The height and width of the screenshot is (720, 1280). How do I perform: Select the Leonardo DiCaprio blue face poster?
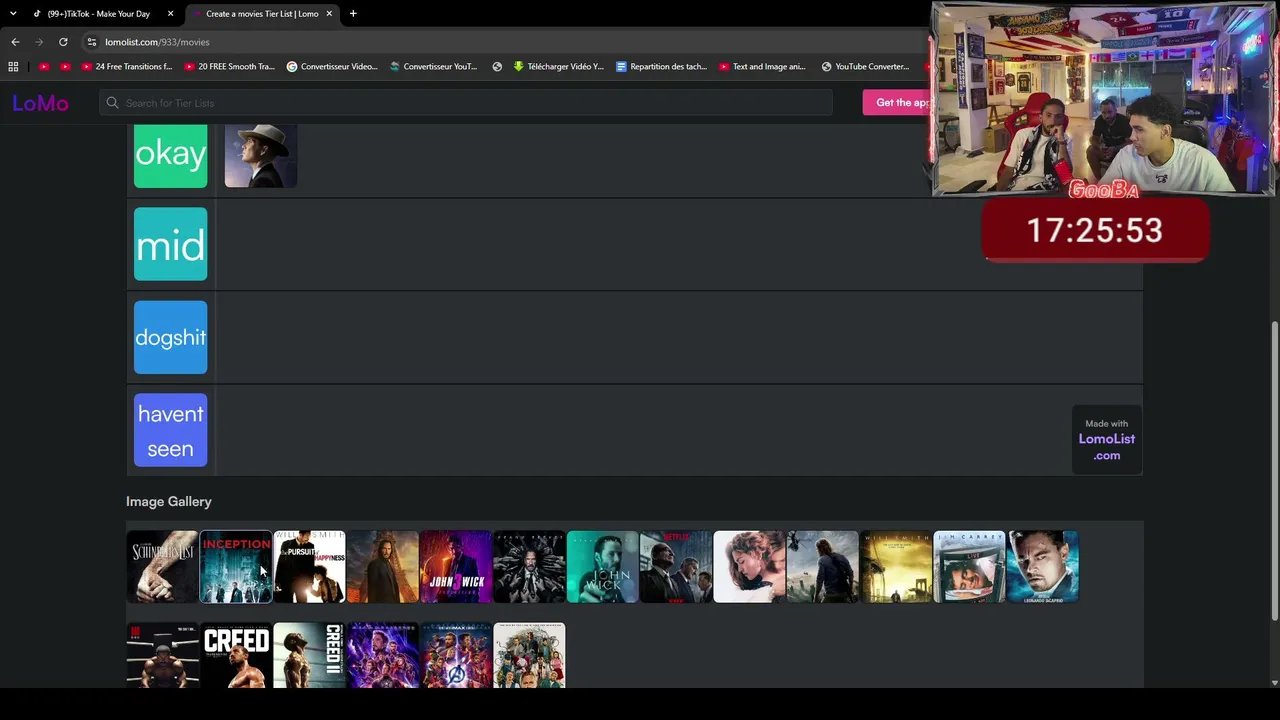pos(1042,567)
